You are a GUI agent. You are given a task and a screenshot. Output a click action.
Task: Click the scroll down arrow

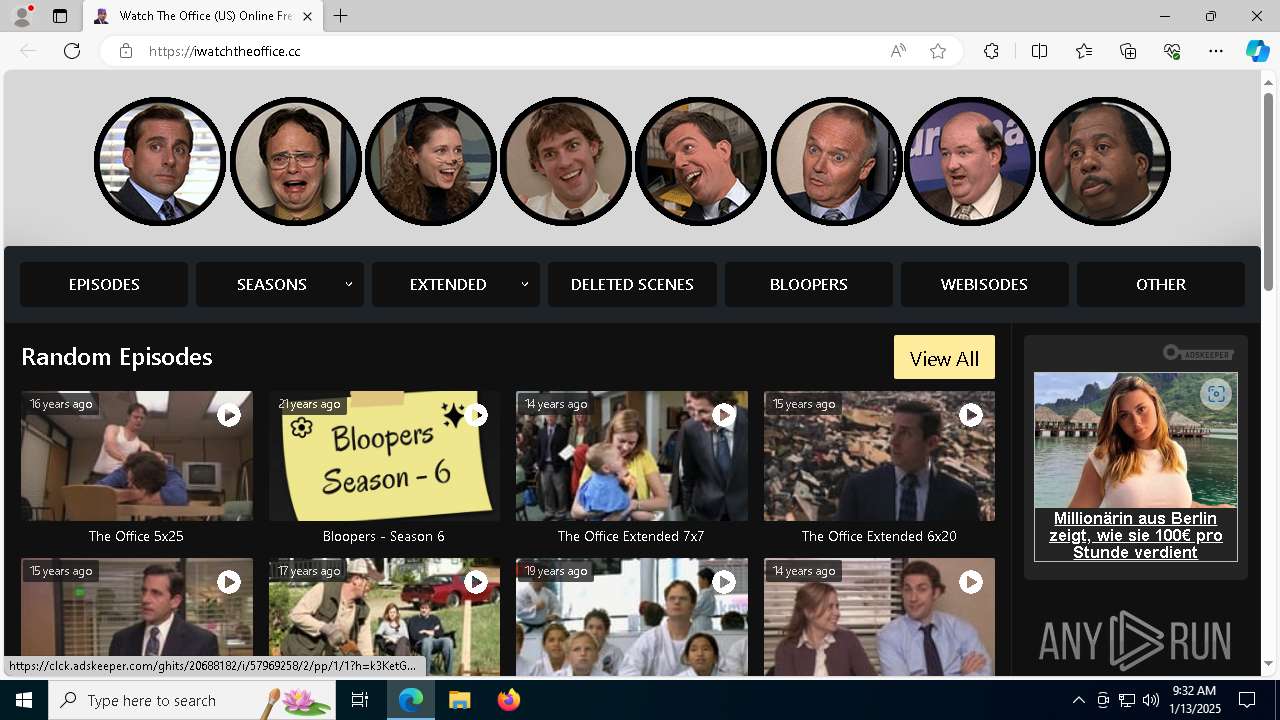pos(1269,663)
